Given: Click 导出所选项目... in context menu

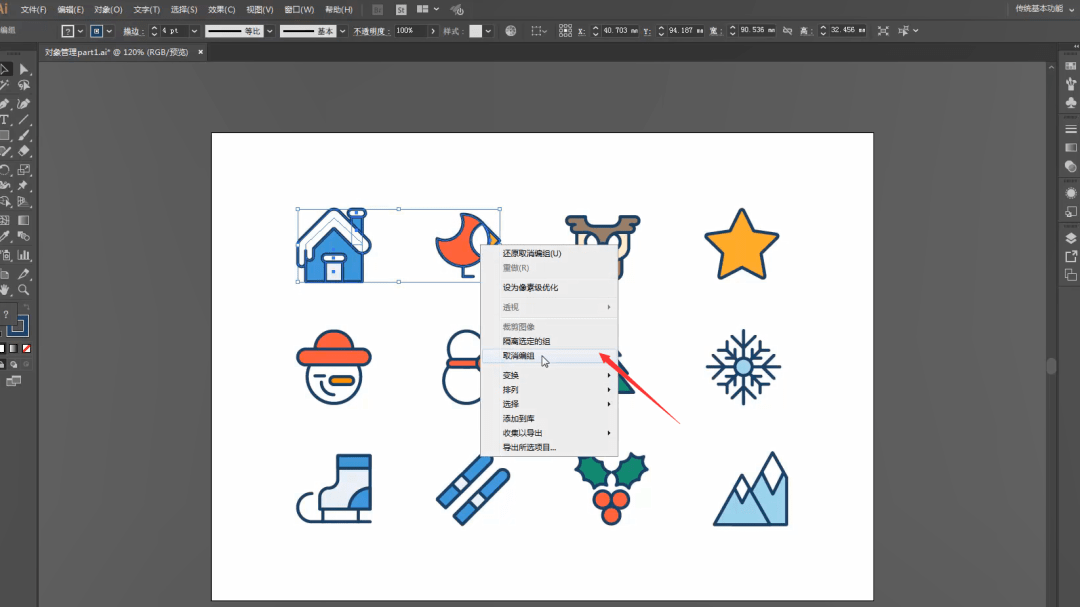Looking at the screenshot, I should click(529, 447).
